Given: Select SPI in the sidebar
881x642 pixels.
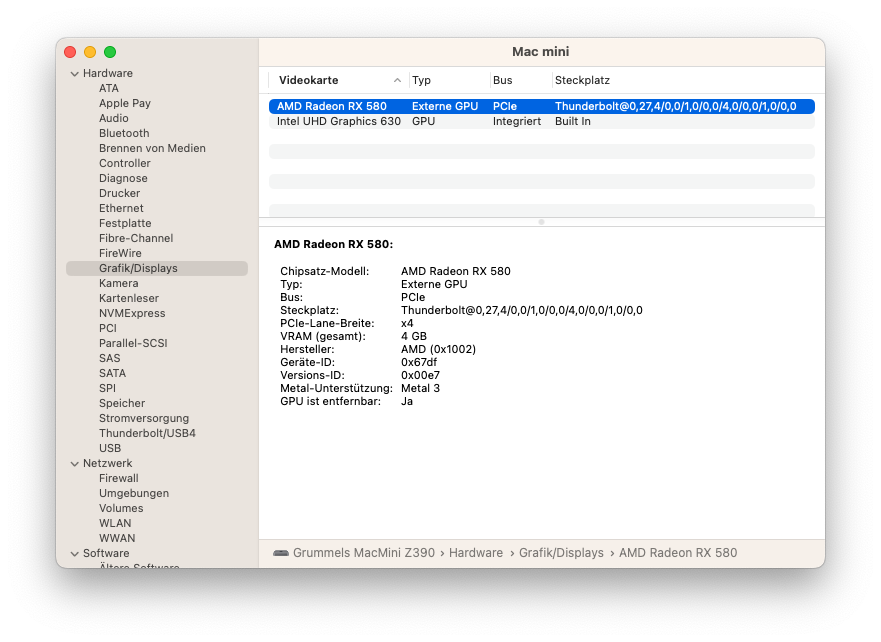Looking at the screenshot, I should (107, 388).
